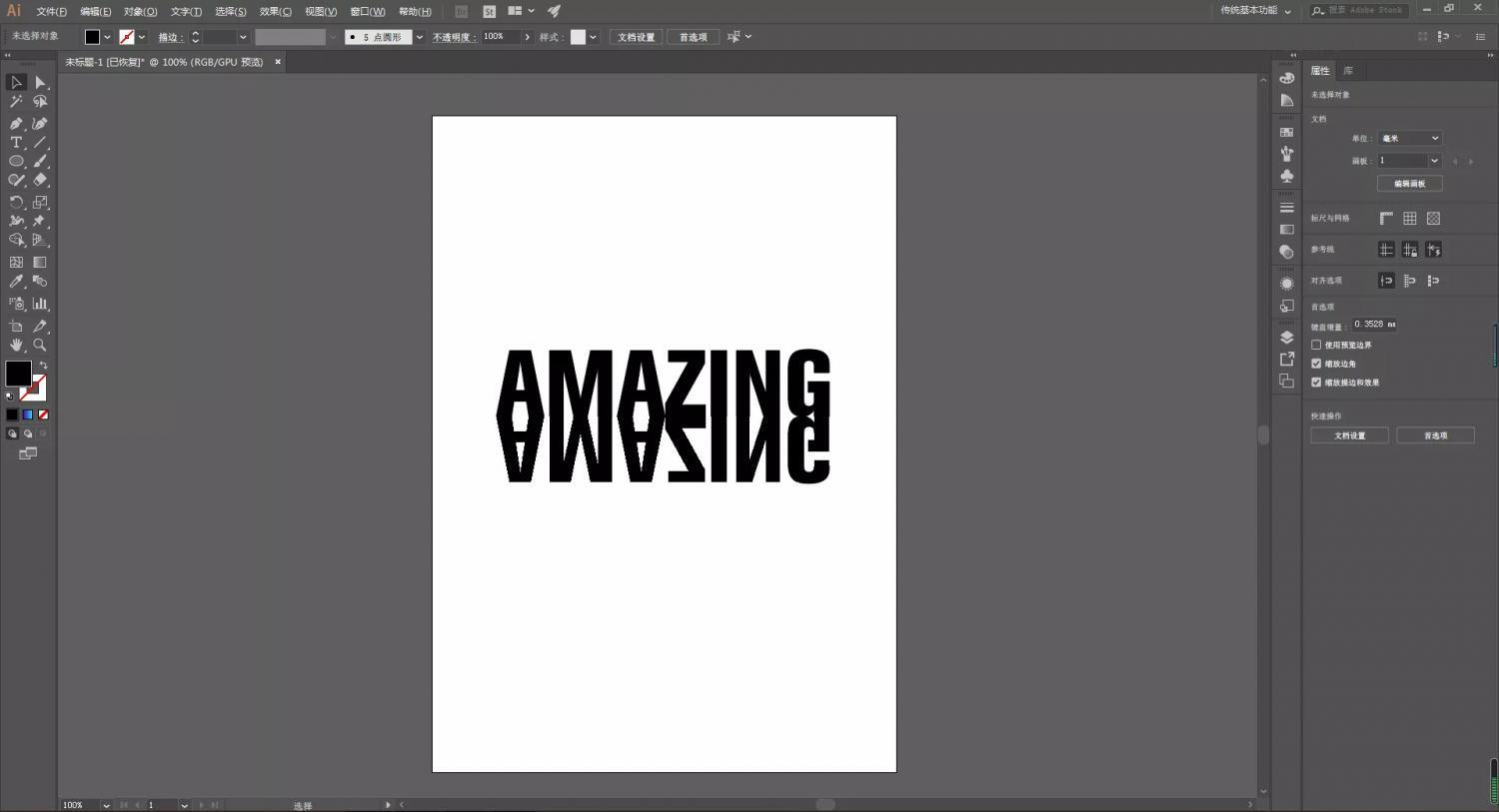Screen dimensions: 1499x812
Task: Choose the Eyedropper tool
Action: [x=16, y=282]
